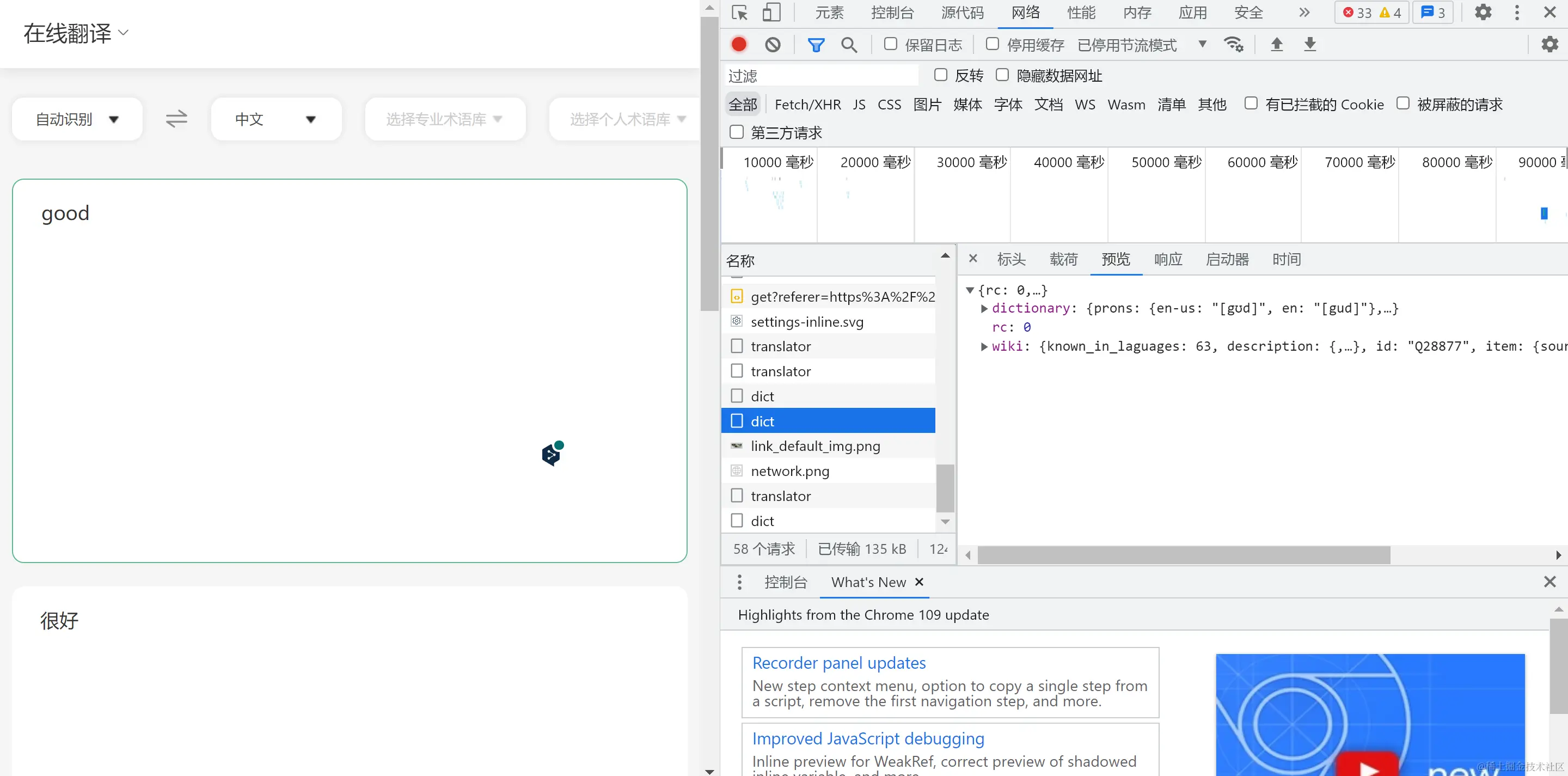The height and width of the screenshot is (776, 1568).
Task: Click the clear network log icon
Action: pos(773,45)
